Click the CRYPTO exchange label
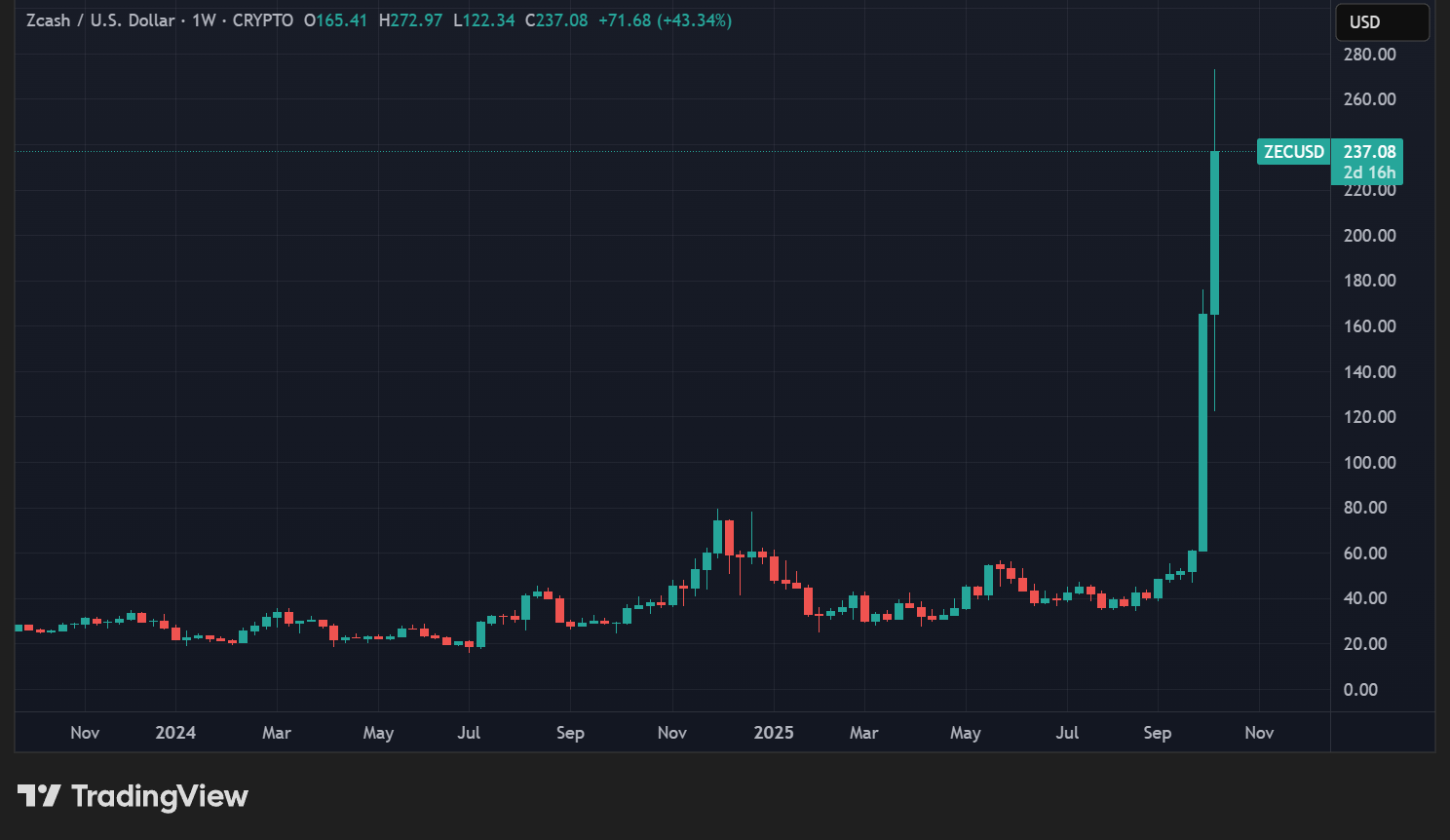1450x840 pixels. pyautogui.click(x=265, y=19)
